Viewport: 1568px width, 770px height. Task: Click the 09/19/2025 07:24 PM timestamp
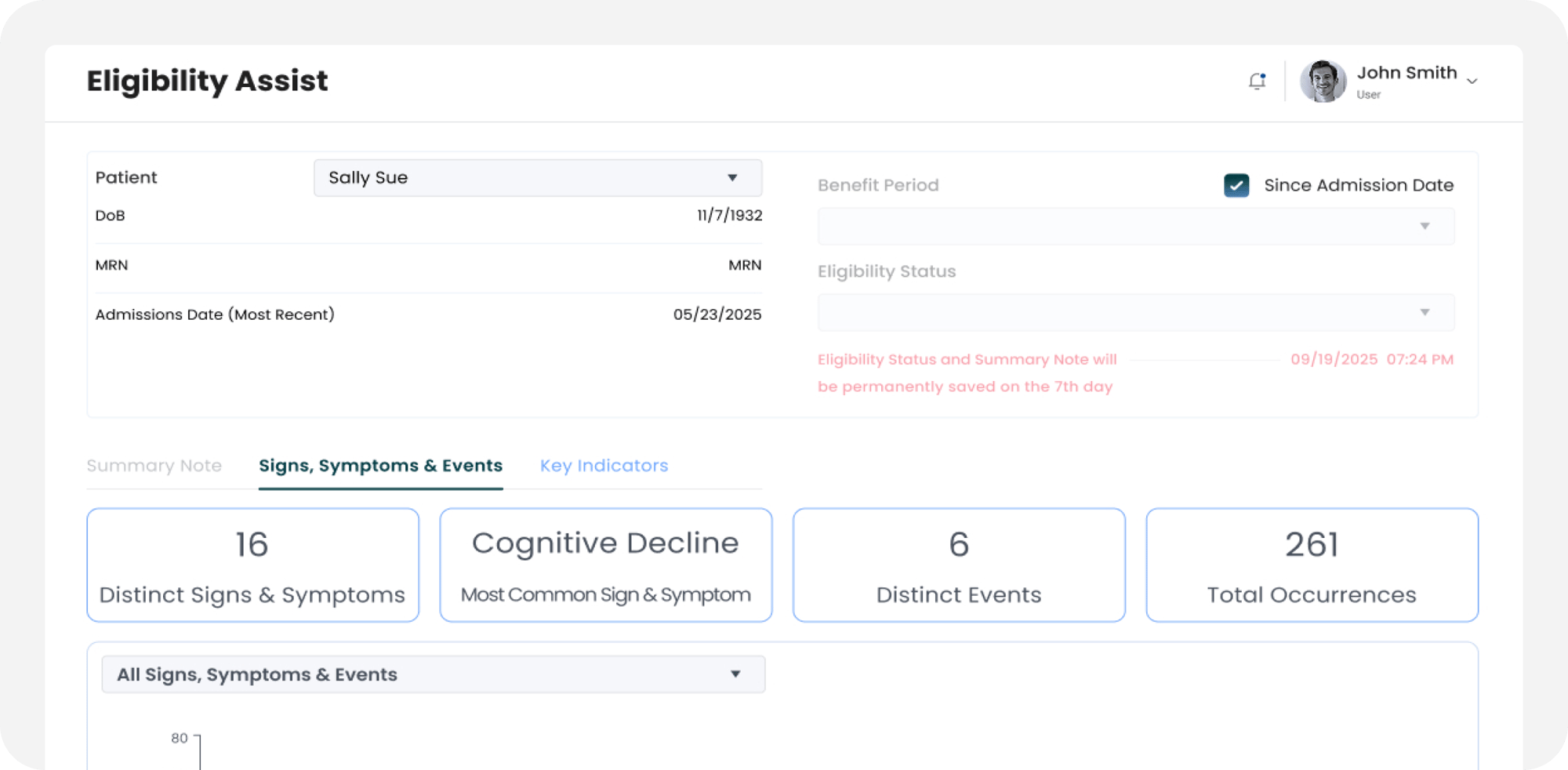tap(1371, 359)
